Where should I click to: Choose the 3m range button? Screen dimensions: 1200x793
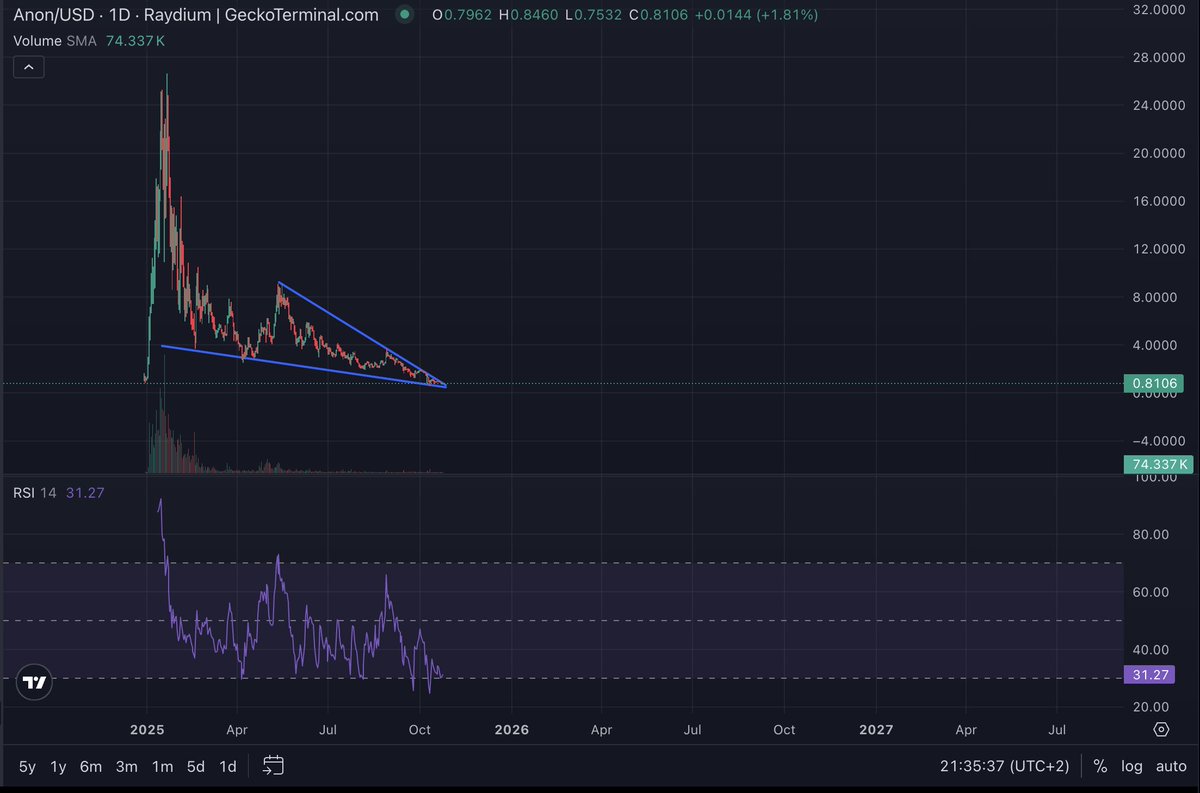126,766
